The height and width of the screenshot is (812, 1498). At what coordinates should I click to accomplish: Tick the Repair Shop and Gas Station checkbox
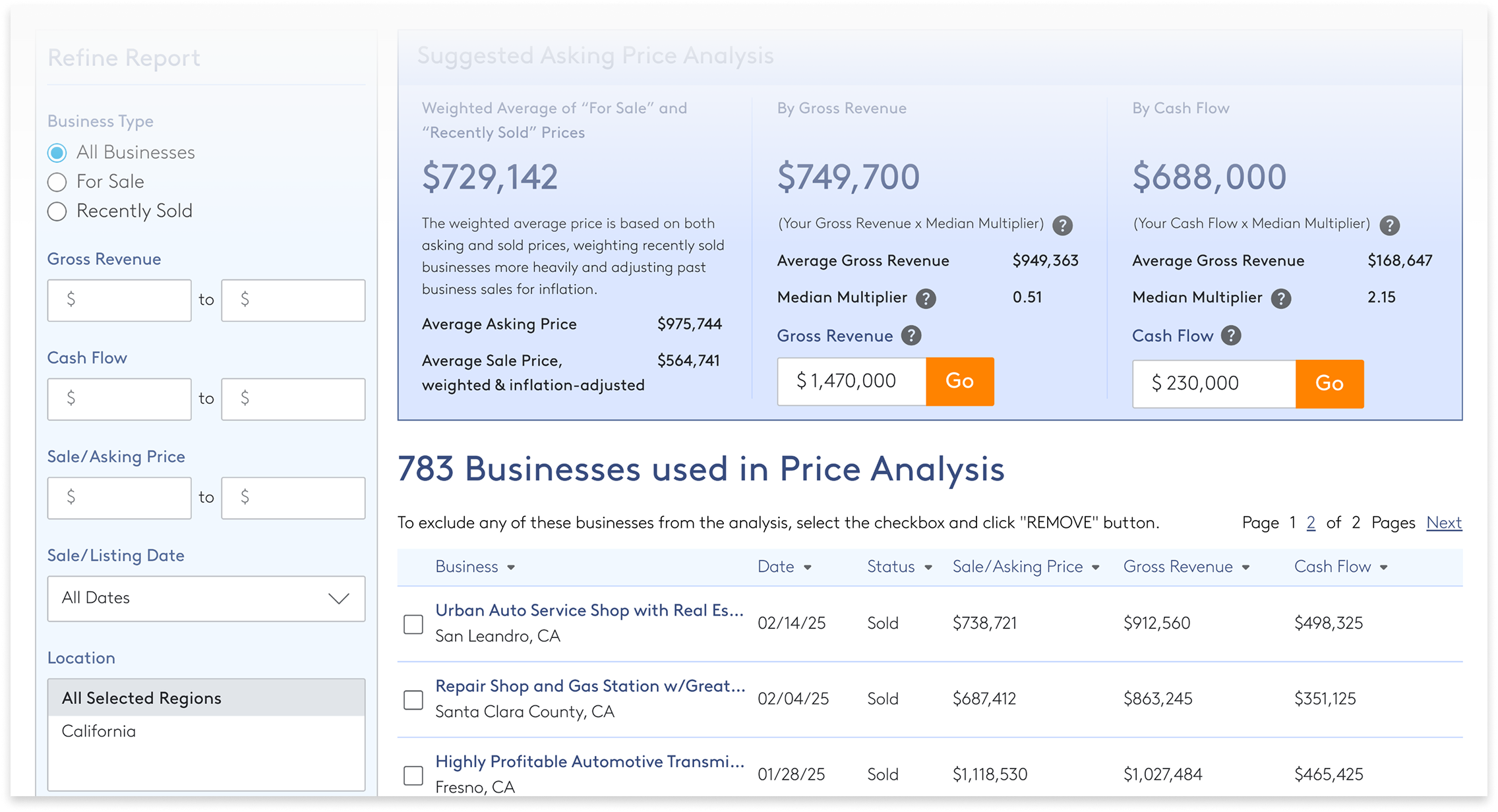tap(413, 700)
